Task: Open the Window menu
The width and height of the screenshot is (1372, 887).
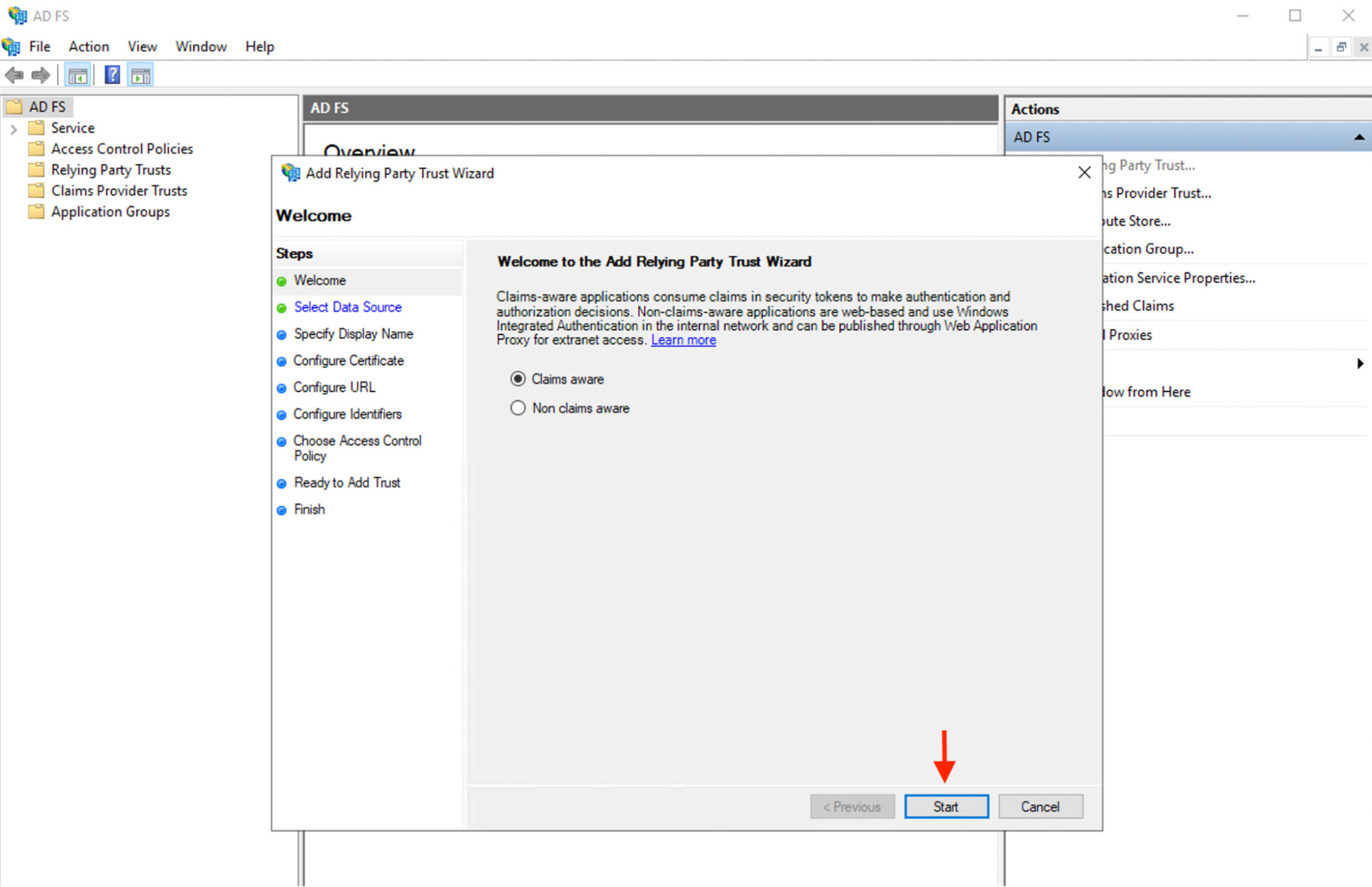Action: point(200,46)
